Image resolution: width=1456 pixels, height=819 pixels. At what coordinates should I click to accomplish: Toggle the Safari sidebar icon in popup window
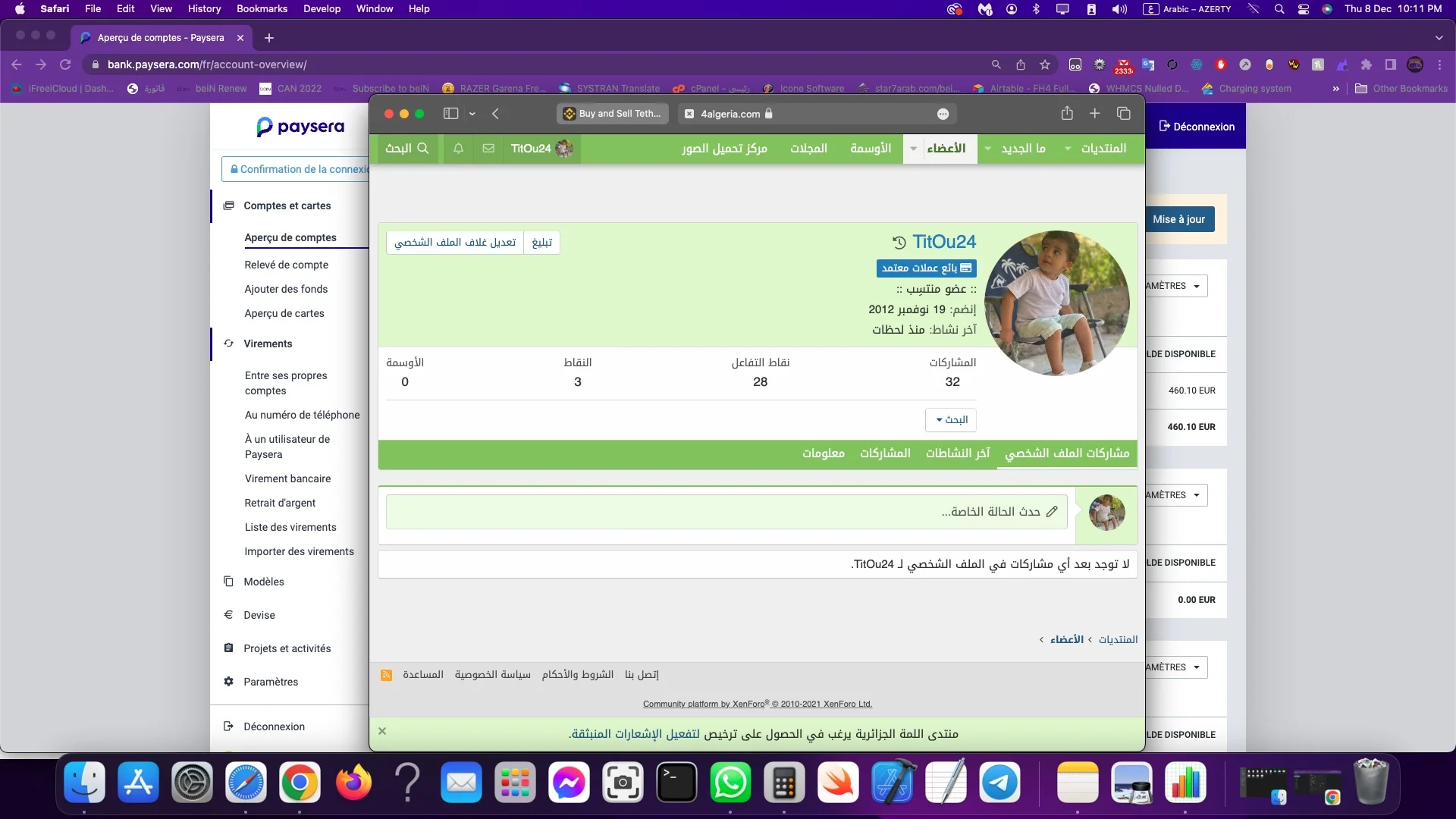(450, 114)
